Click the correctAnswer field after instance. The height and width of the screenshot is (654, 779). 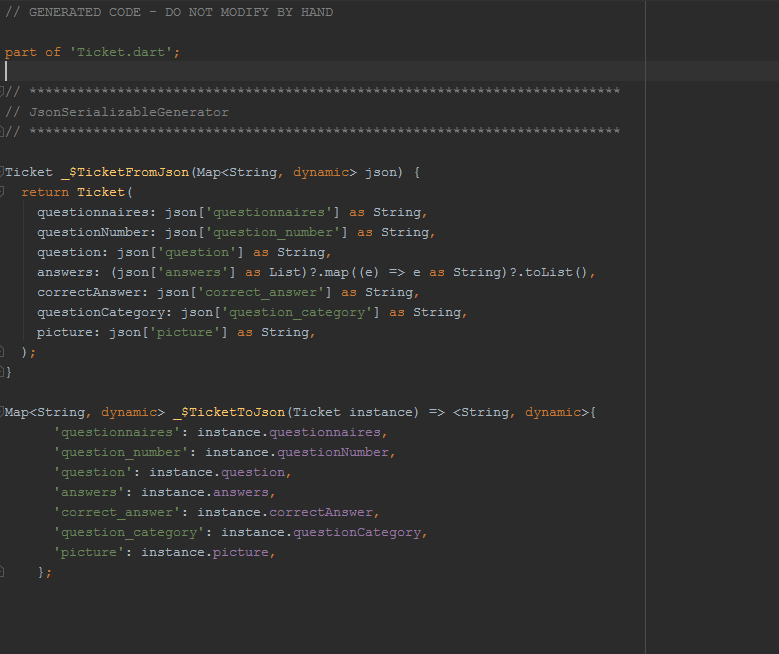pyautogui.click(x=321, y=512)
